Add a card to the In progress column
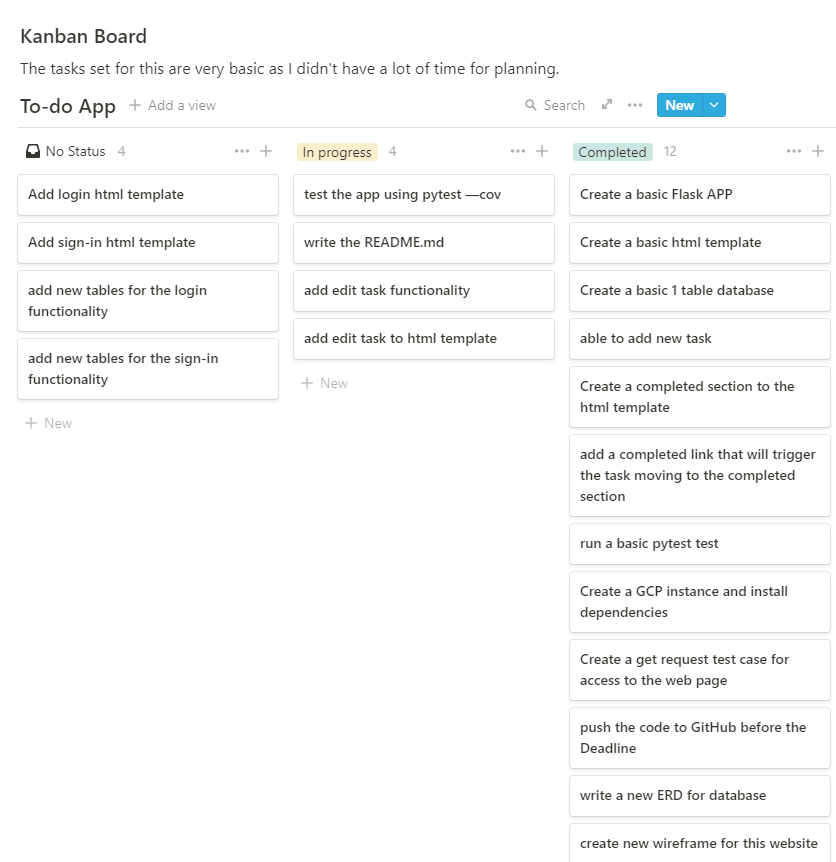This screenshot has width=836, height=862. [x=541, y=151]
